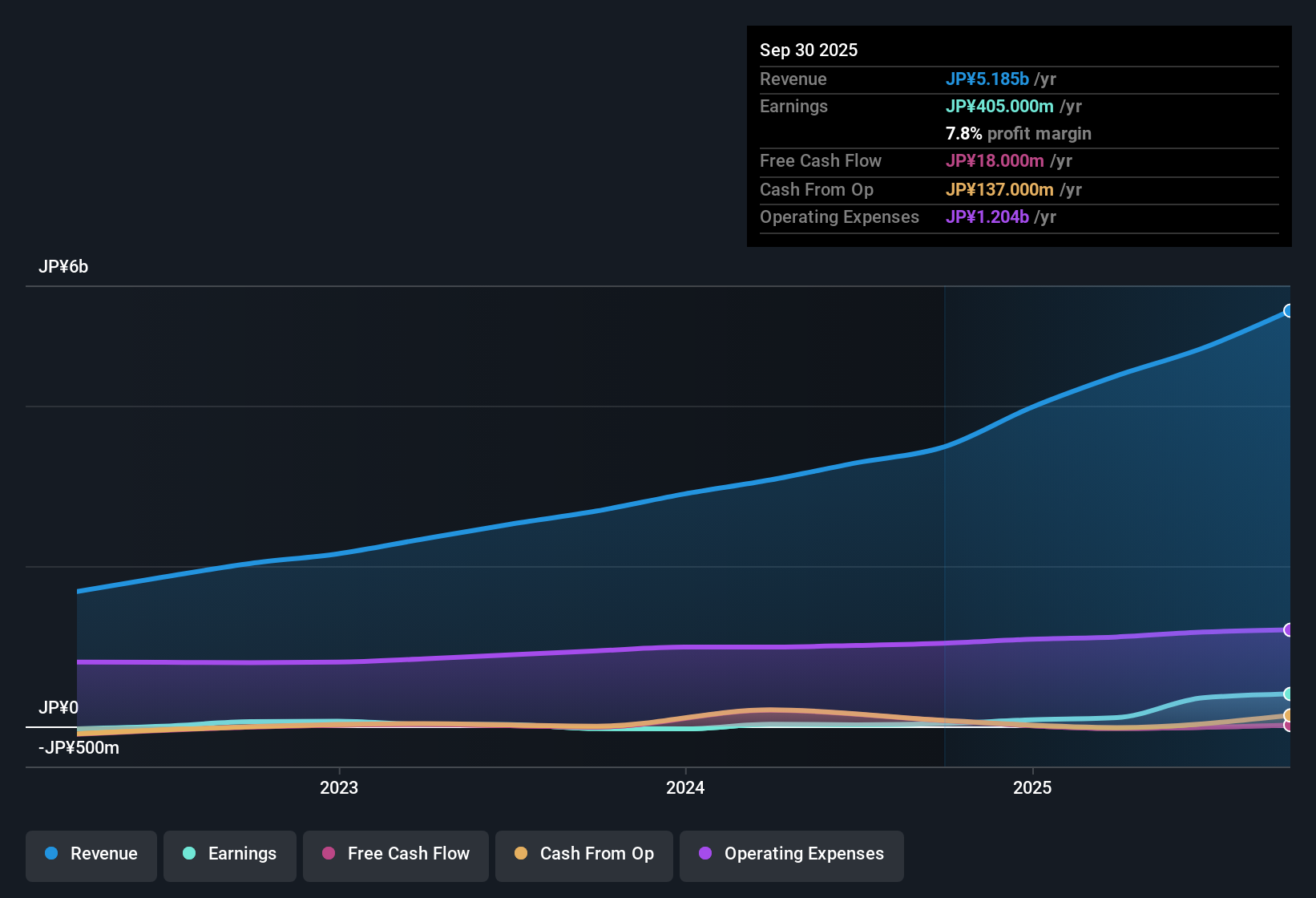
Task: Toggle the Earnings legend button
Action: pos(230,855)
